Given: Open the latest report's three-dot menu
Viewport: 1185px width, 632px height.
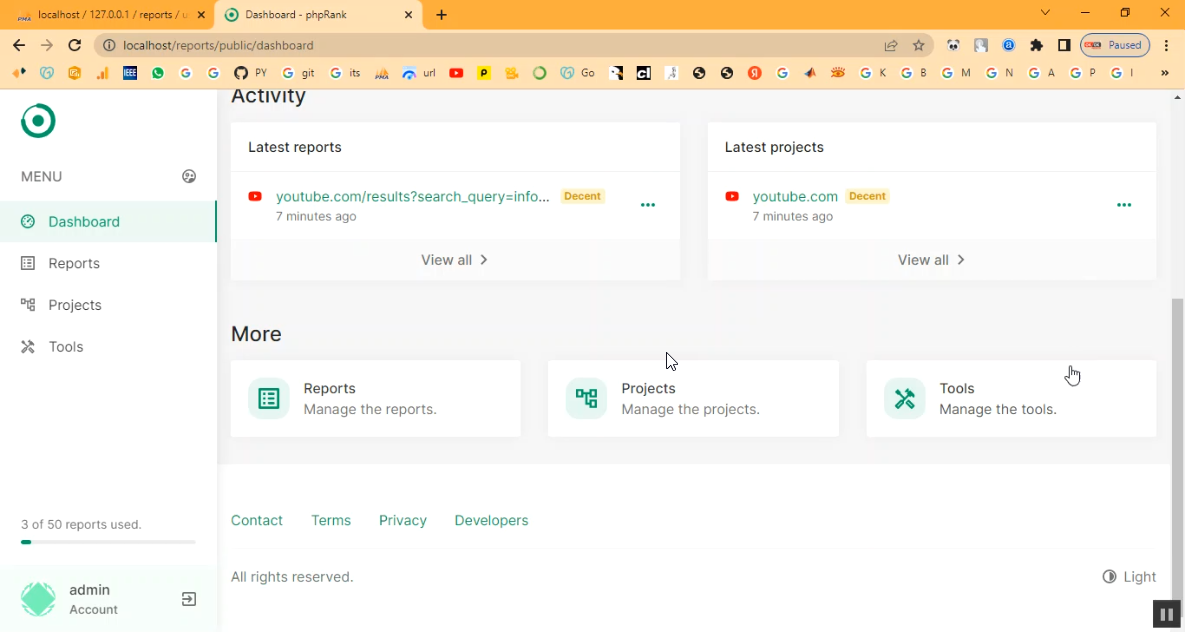Looking at the screenshot, I should 648,205.
